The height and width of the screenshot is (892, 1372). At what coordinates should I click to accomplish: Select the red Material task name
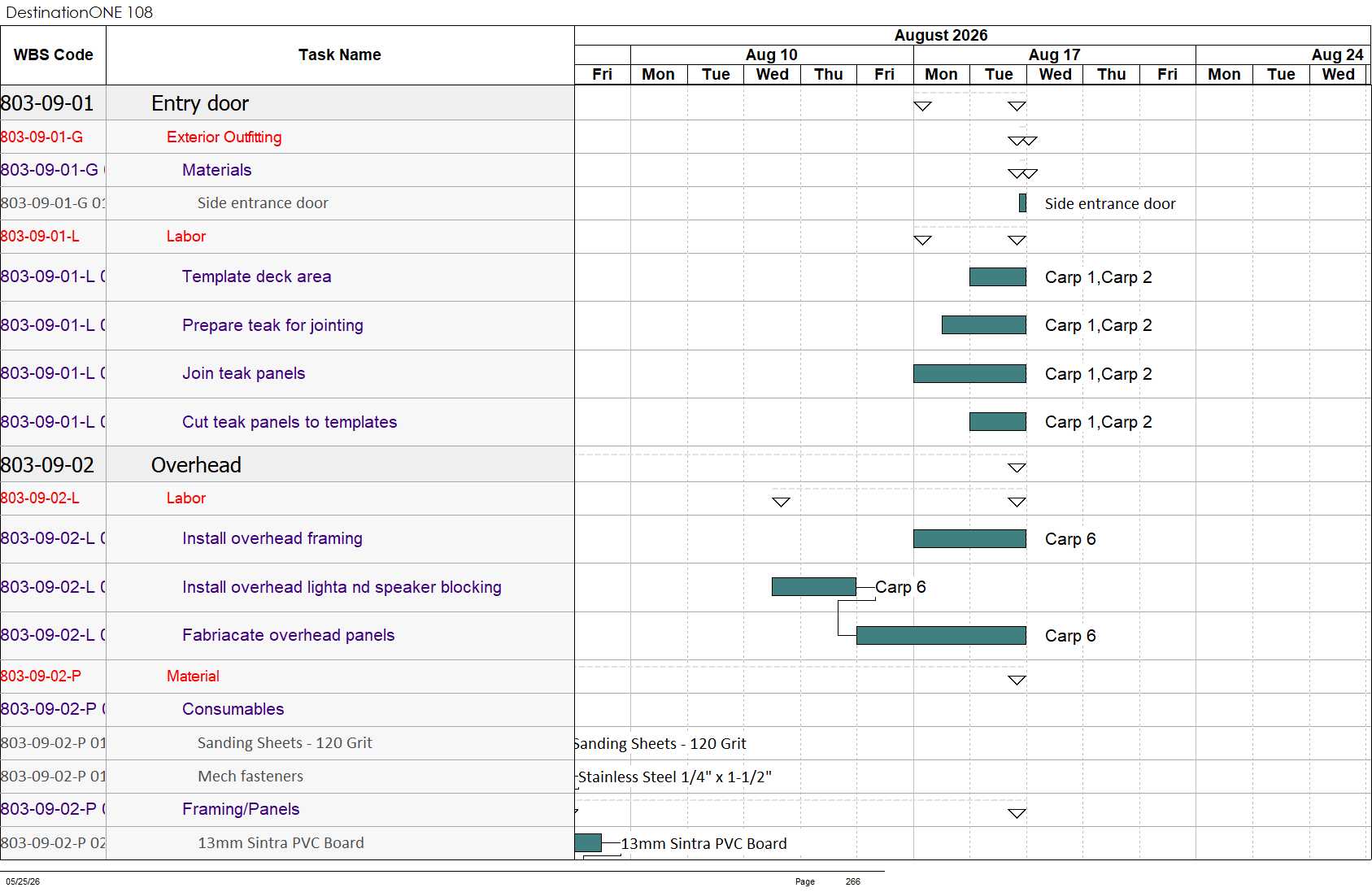click(193, 677)
